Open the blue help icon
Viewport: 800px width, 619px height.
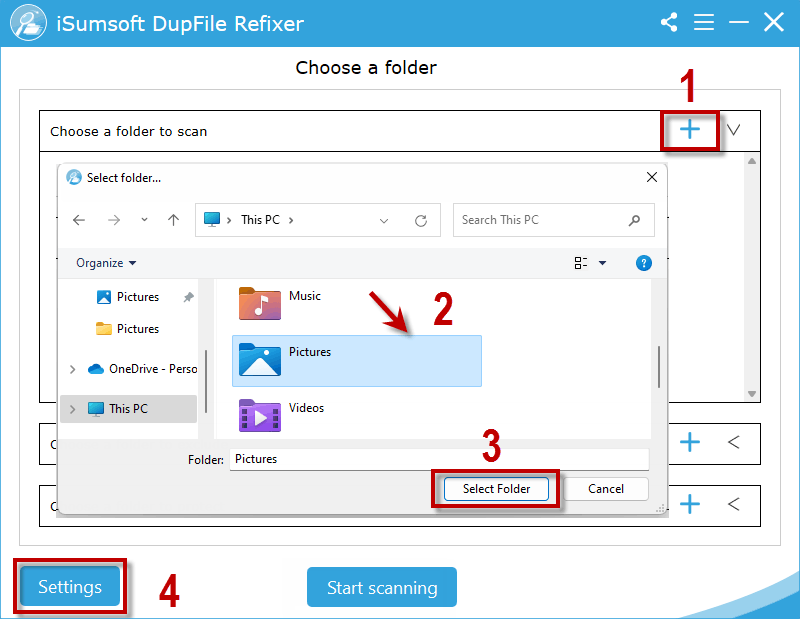643,263
